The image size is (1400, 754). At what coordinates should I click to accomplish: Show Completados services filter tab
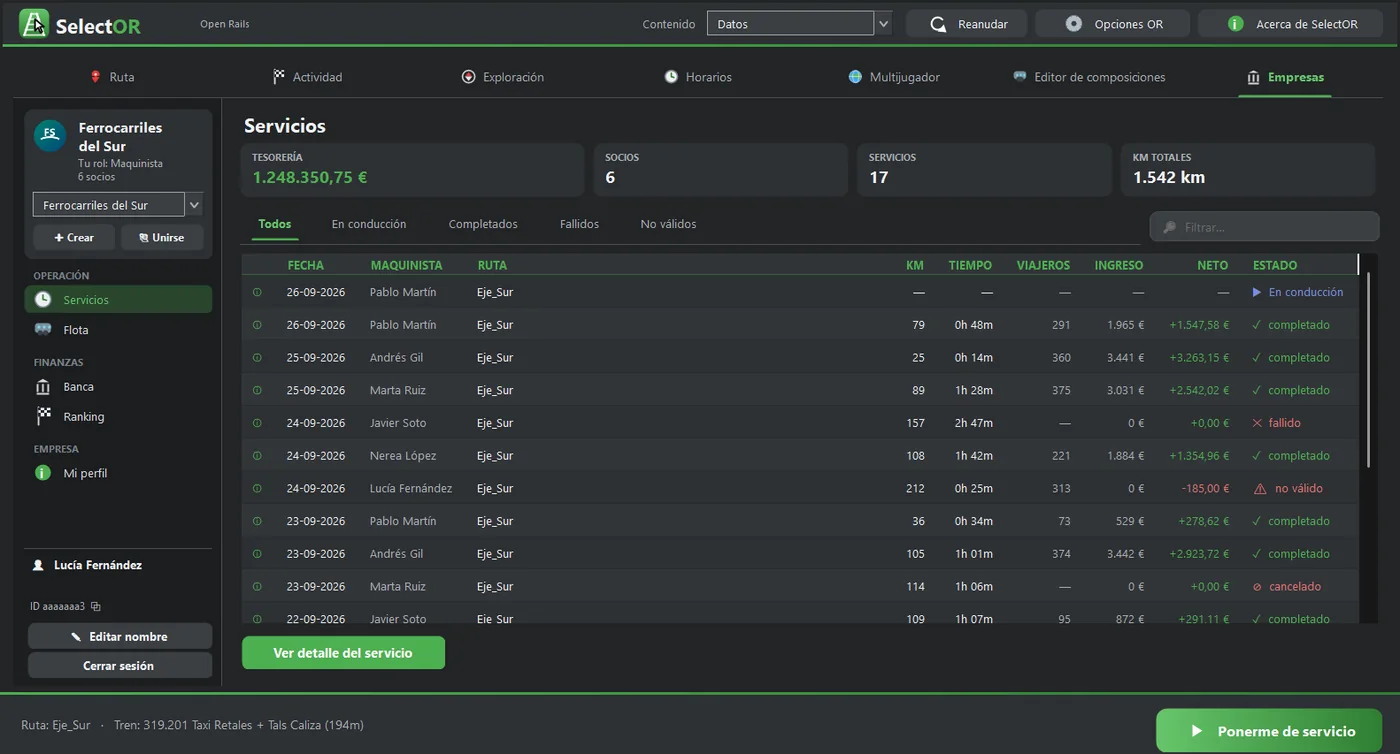coord(483,224)
